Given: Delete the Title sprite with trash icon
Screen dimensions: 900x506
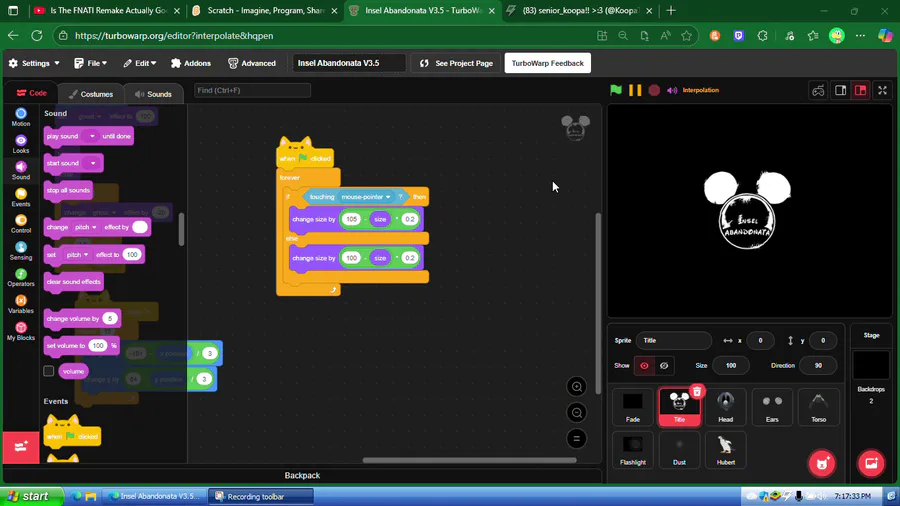Looking at the screenshot, I should (x=697, y=392).
